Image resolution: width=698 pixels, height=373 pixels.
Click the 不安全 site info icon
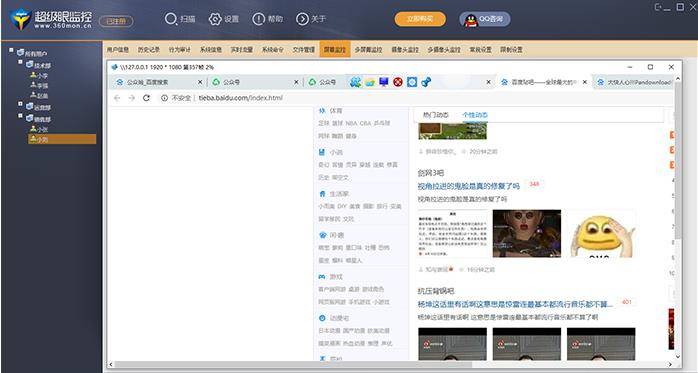point(164,98)
